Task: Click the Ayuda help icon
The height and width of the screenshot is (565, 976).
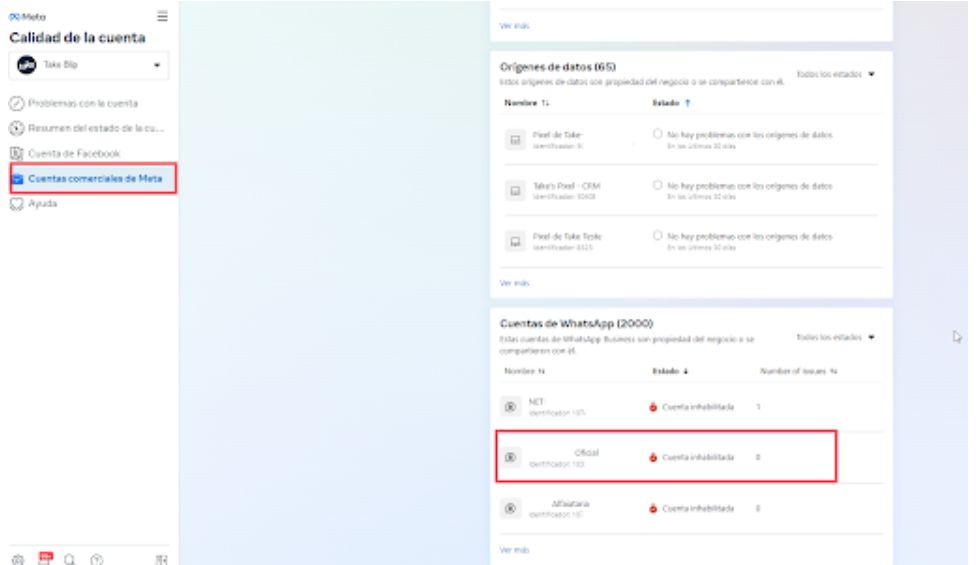Action: click(x=17, y=204)
